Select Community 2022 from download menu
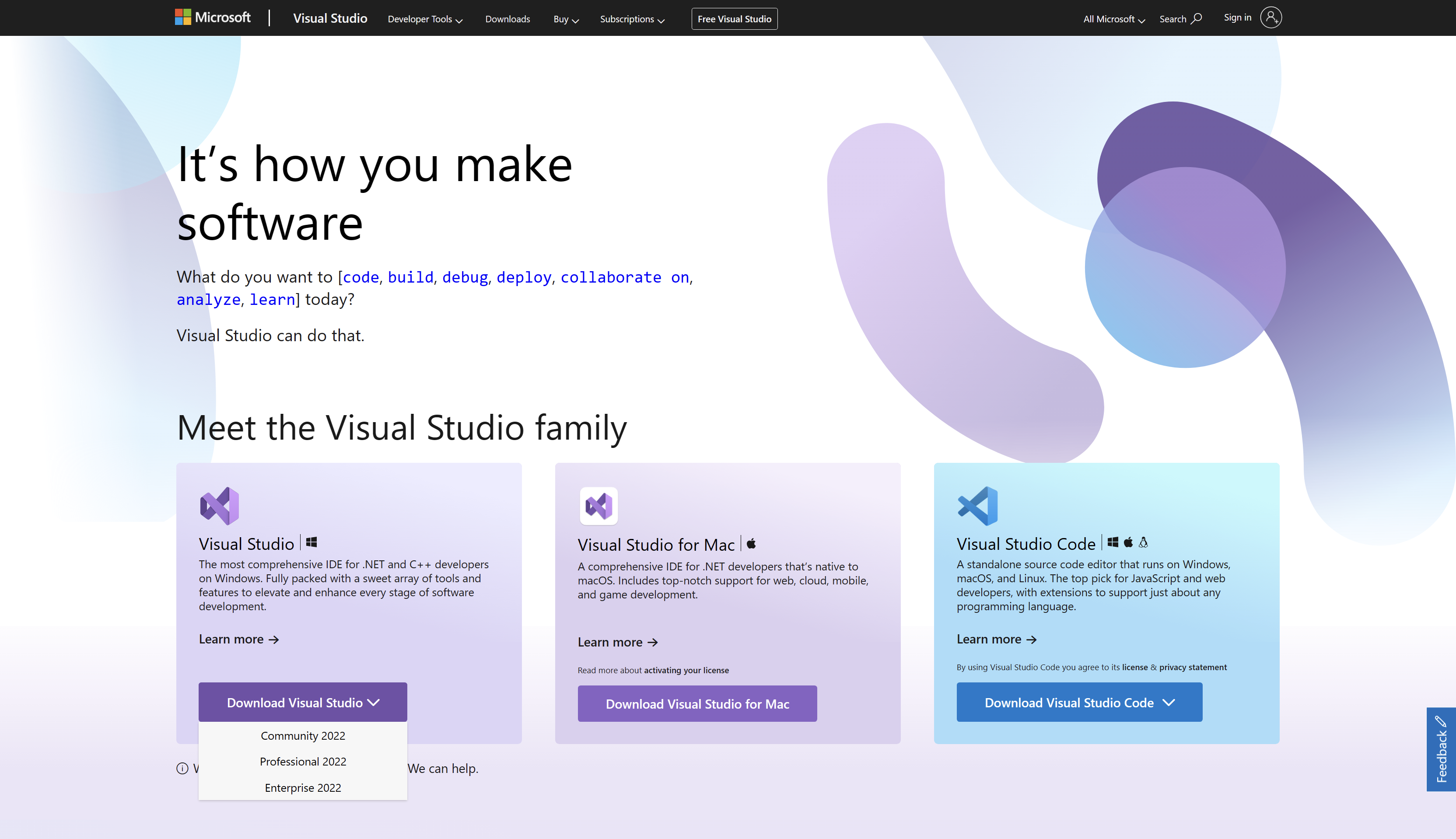This screenshot has height=839, width=1456. click(x=302, y=736)
